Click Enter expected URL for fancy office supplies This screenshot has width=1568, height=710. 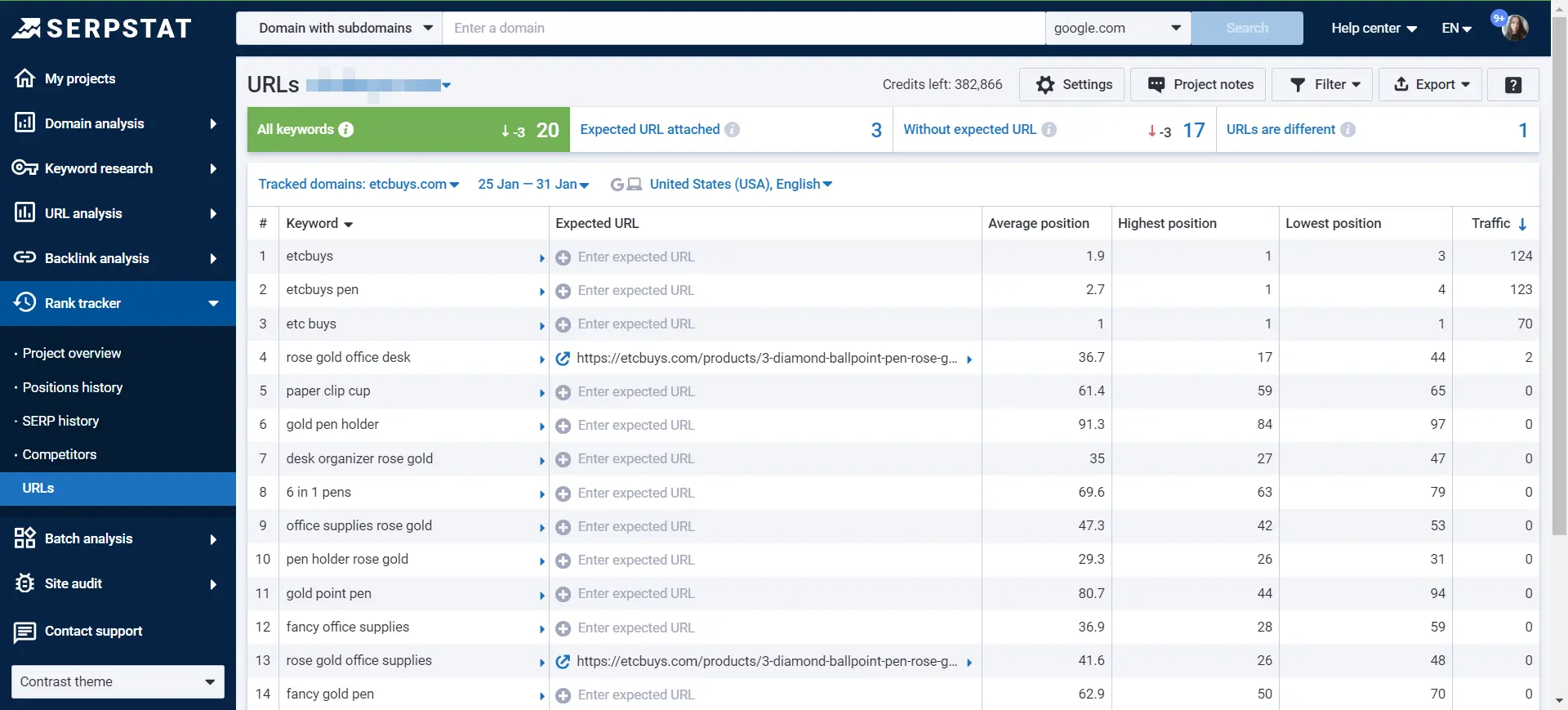coord(636,627)
